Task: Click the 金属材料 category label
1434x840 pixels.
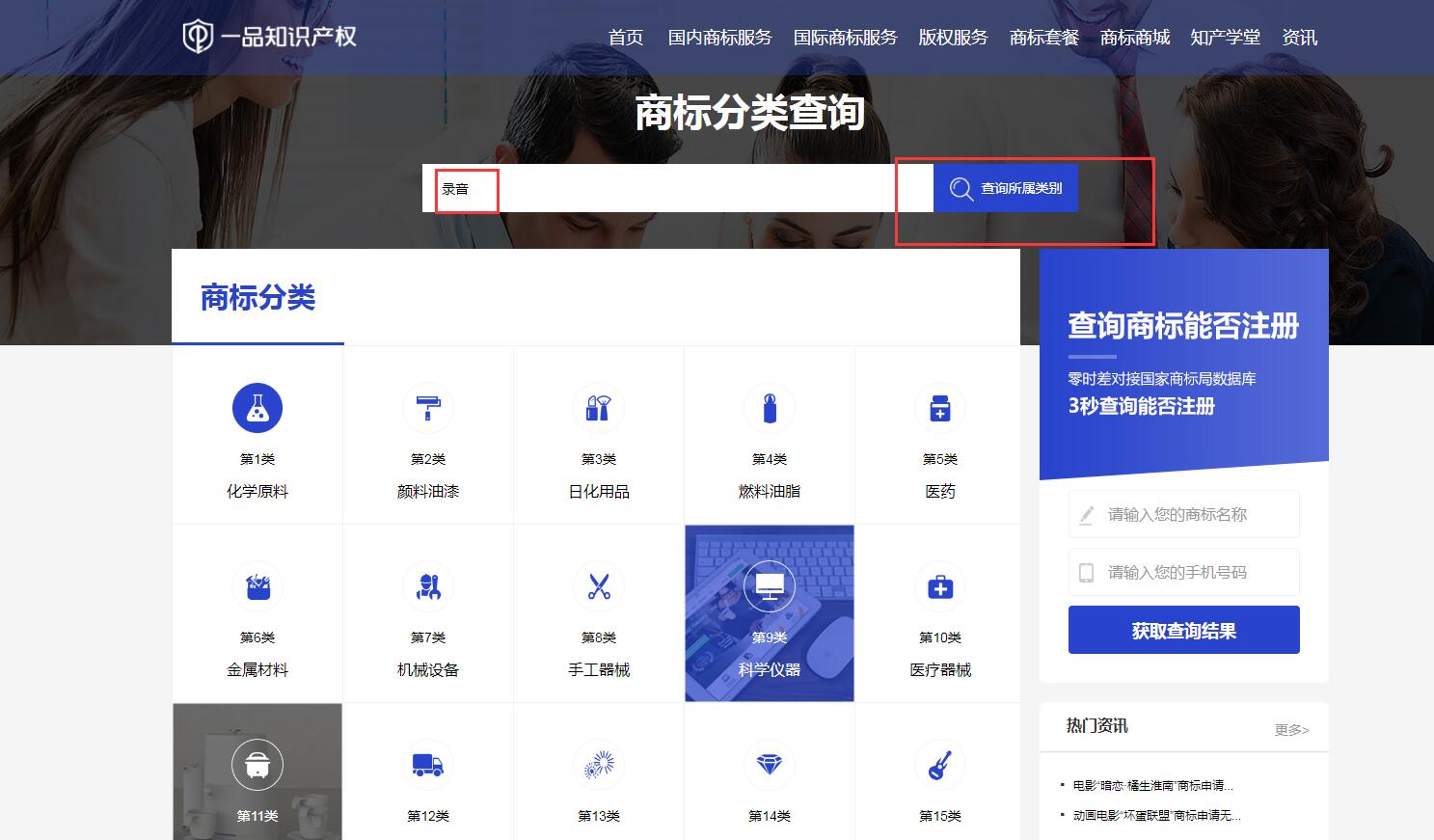Action: (x=257, y=670)
